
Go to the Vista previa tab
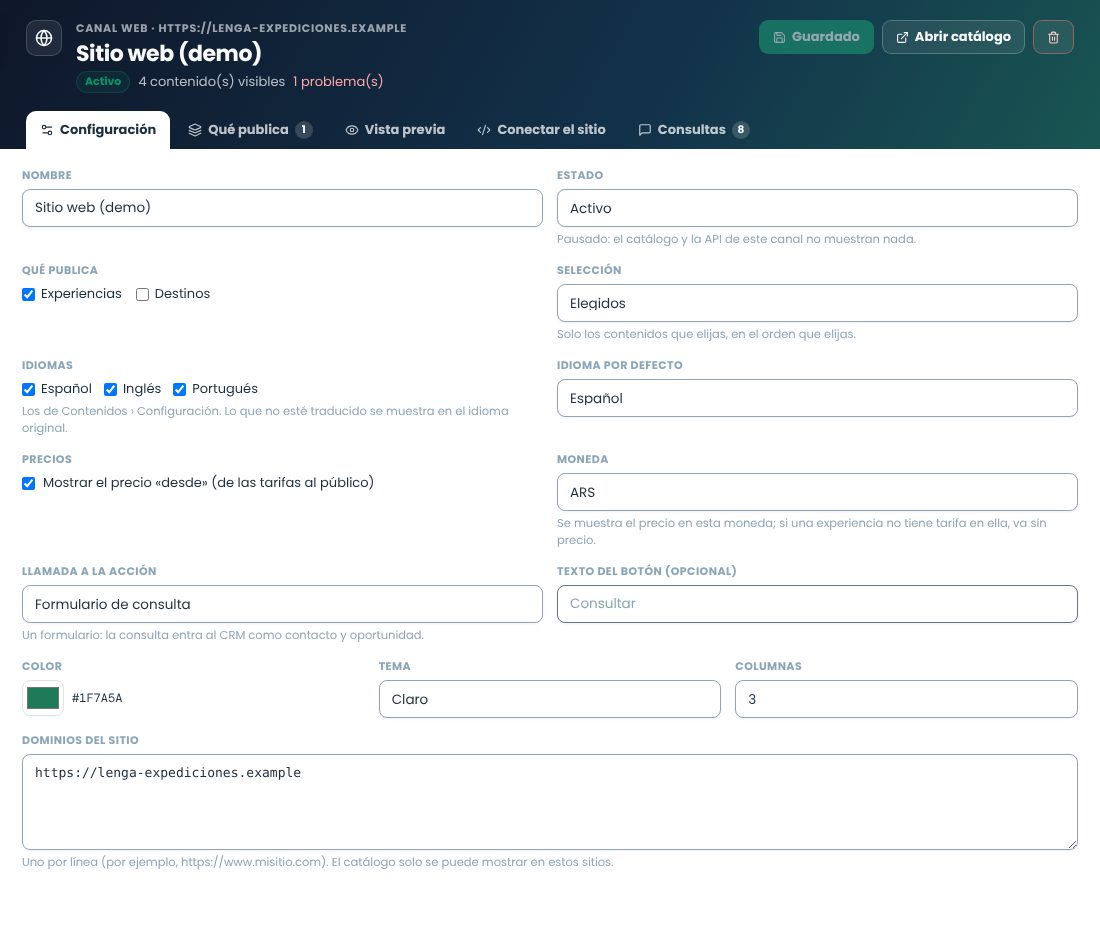pos(395,130)
